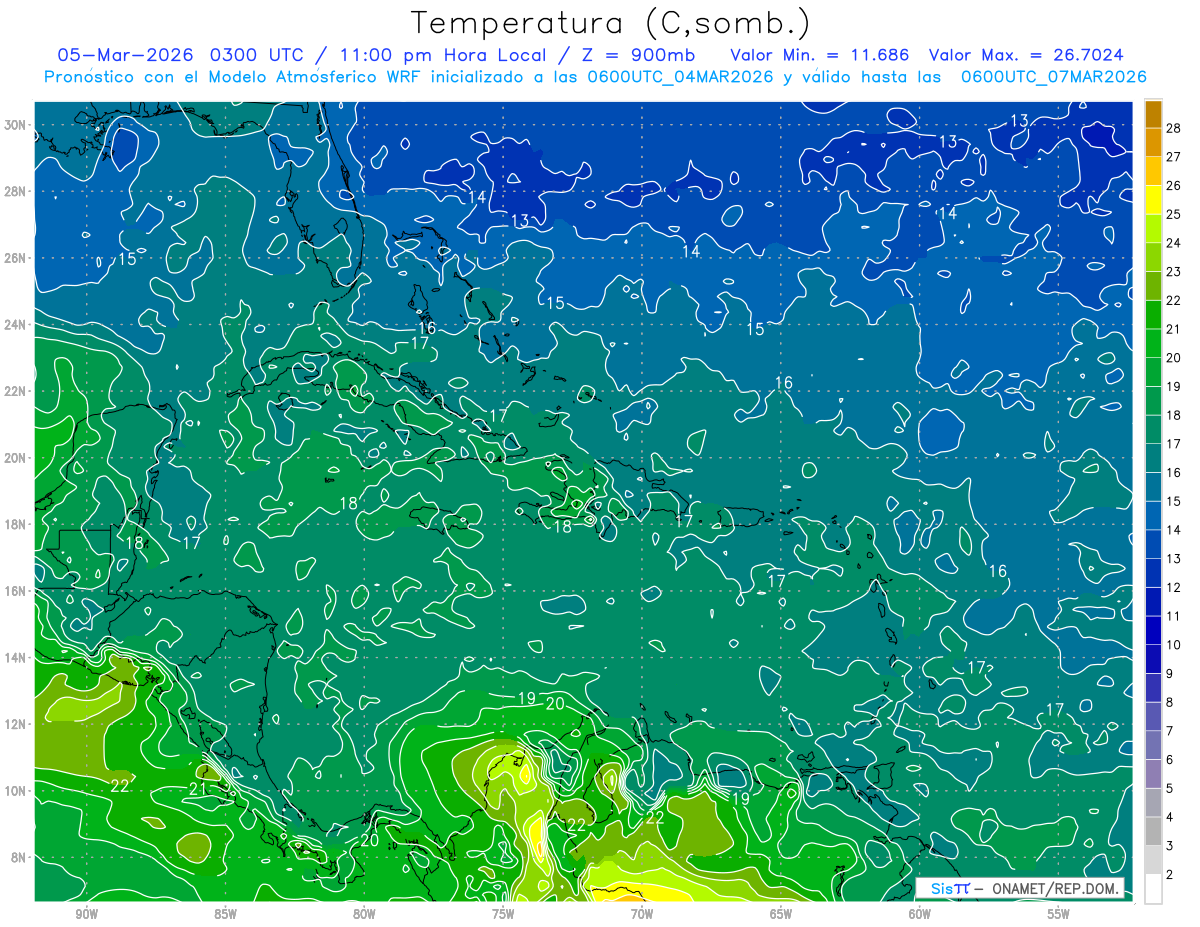Image resolution: width=1200 pixels, height=927 pixels.
Task: Click the "0600UTC_07MAR2026" valid-until time text
Action: point(1053,77)
